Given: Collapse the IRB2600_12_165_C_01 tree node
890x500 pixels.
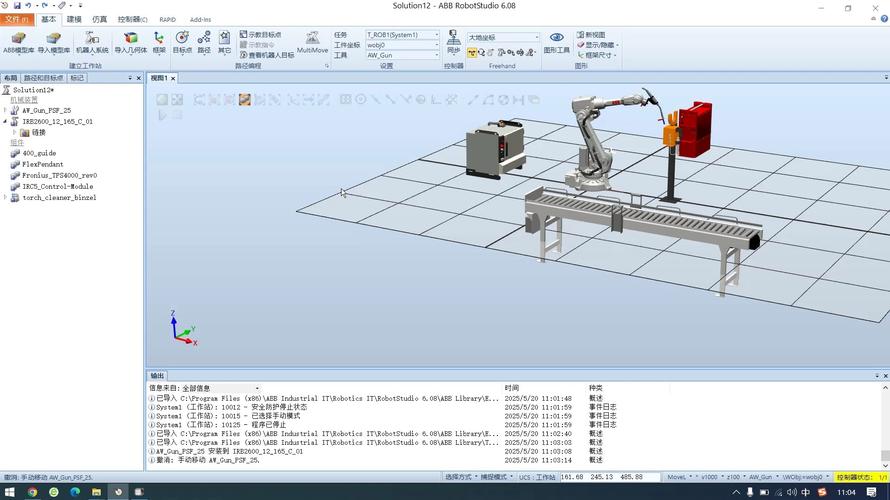Looking at the screenshot, I should 5,121.
